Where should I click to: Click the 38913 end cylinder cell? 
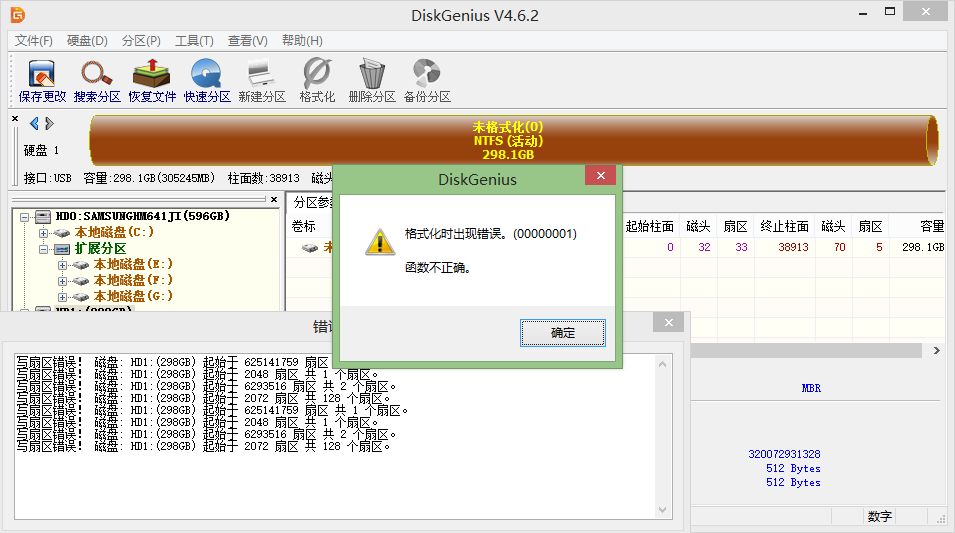tap(793, 247)
